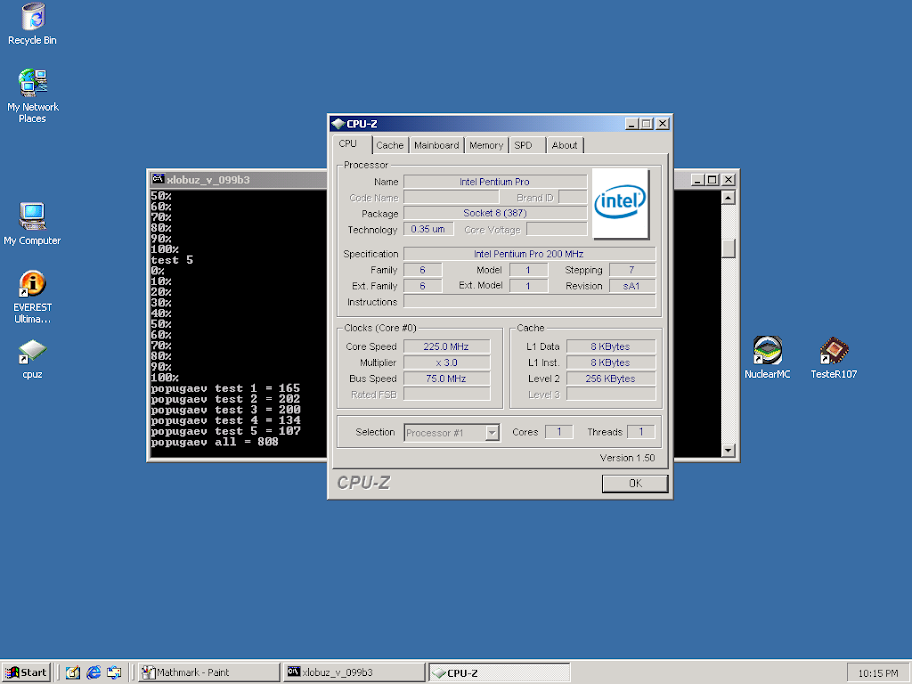This screenshot has height=684, width=912.
Task: Click the Intel logo in CPU-Z
Action: [x=620, y=203]
